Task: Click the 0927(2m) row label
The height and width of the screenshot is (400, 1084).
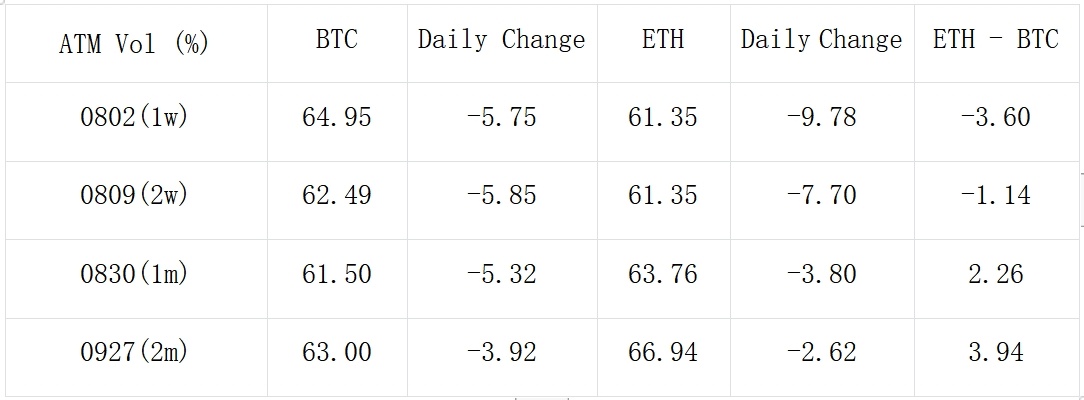Action: (x=134, y=352)
